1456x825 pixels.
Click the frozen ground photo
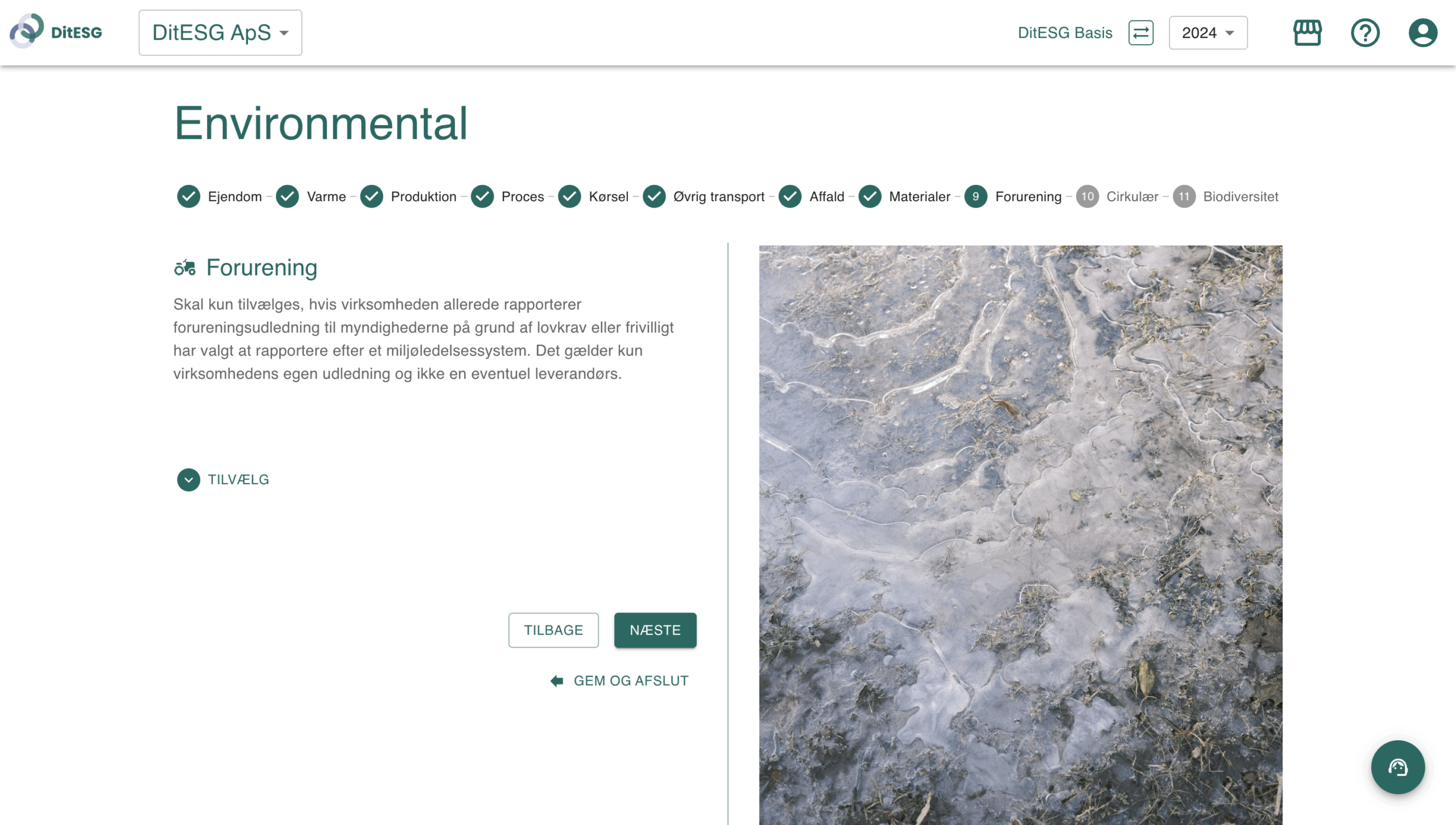point(1020,534)
